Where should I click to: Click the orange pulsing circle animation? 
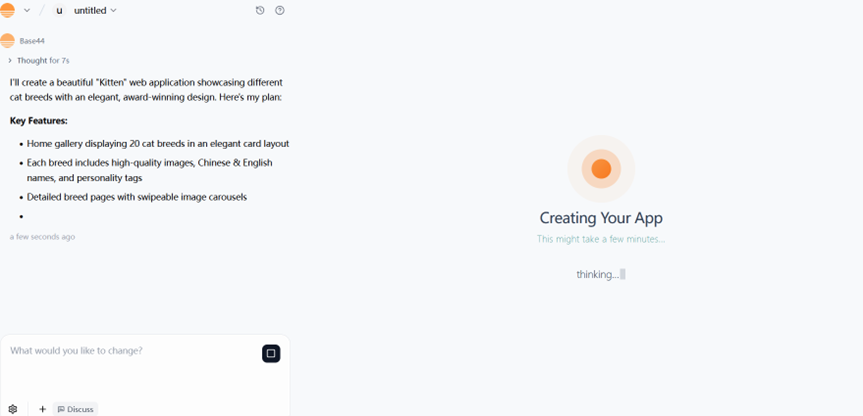601,169
